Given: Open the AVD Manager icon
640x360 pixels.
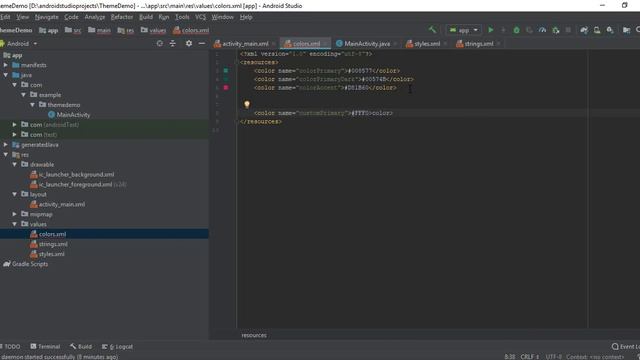Looking at the screenshot, I should point(597,30).
